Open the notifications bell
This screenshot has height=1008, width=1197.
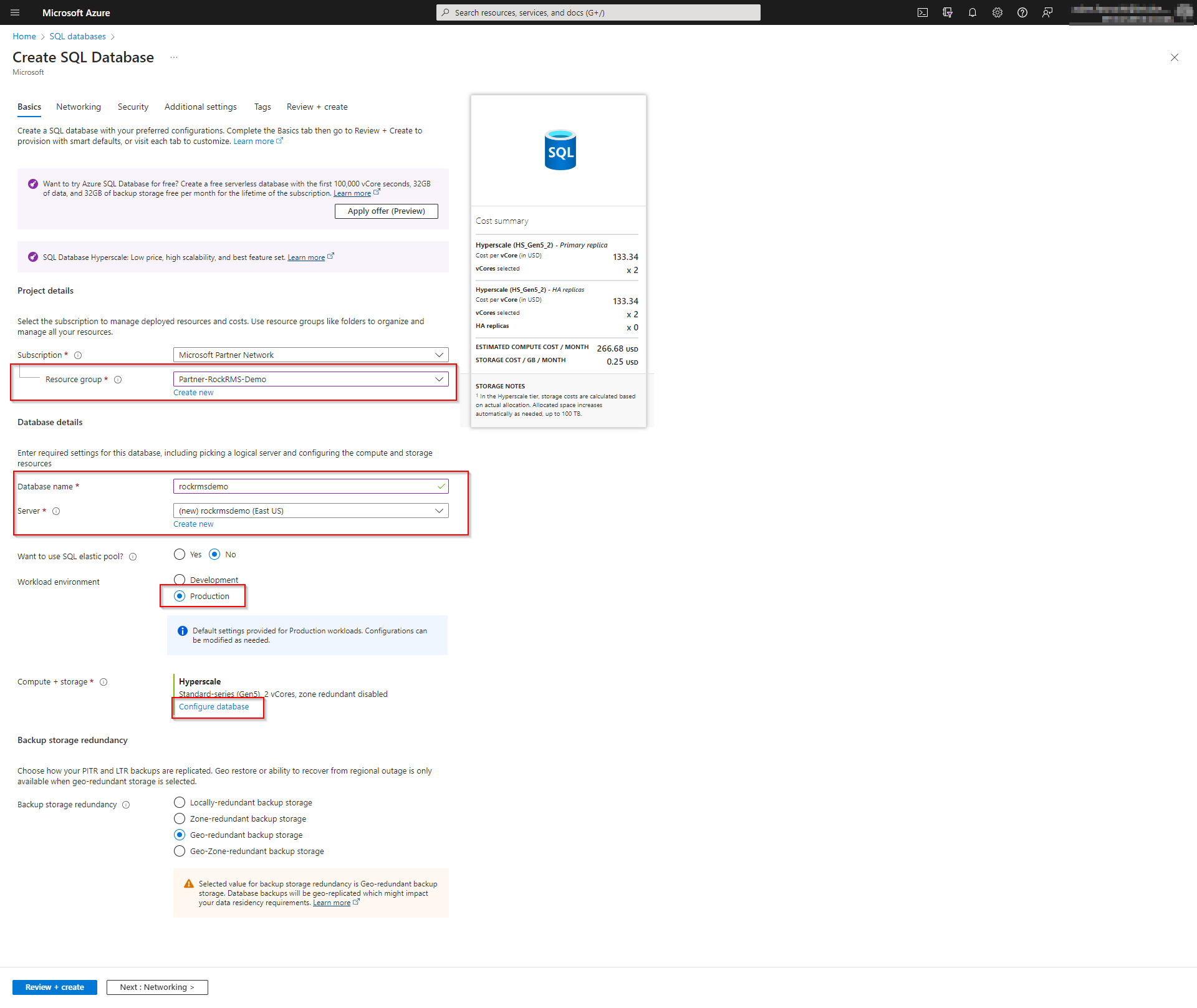[x=973, y=12]
